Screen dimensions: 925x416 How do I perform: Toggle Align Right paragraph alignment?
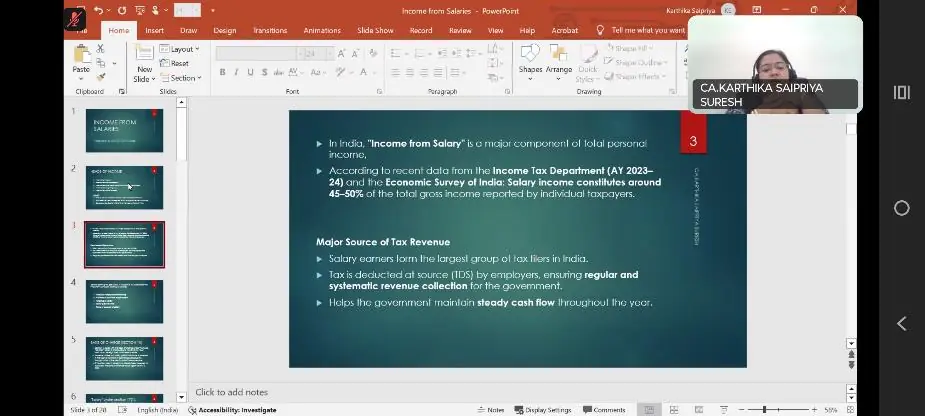[x=424, y=73]
